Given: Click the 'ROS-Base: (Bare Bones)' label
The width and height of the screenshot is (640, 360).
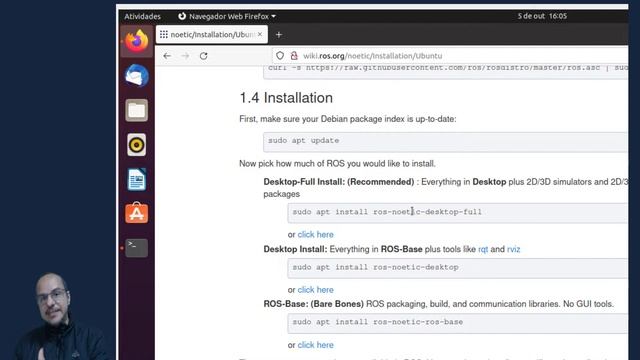Looking at the screenshot, I should (x=313, y=304).
